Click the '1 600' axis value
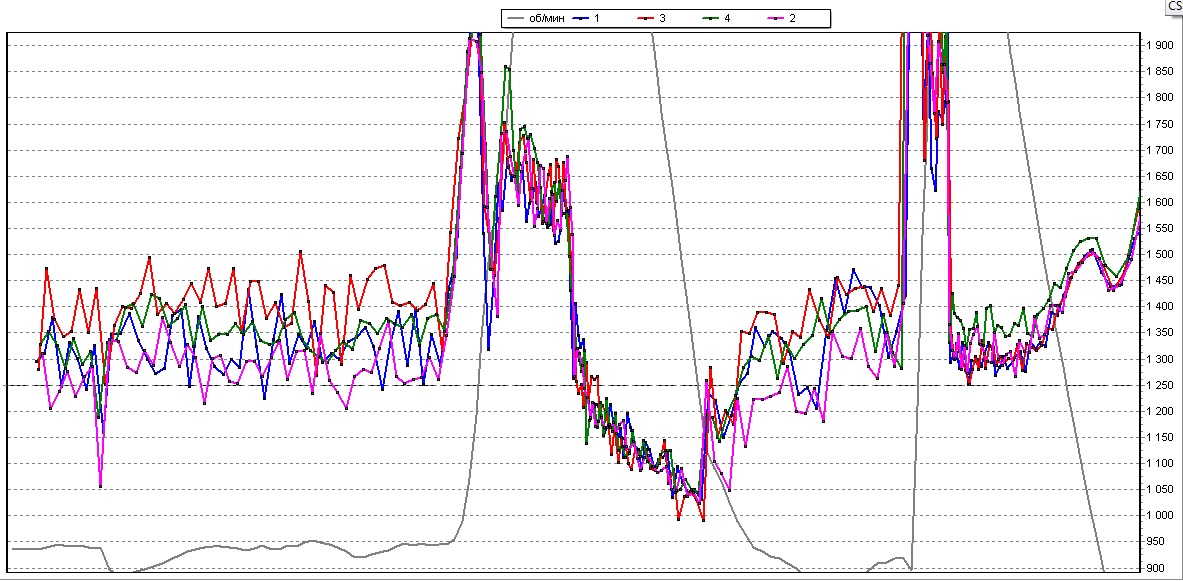This screenshot has width=1183, height=581. [x=1159, y=202]
